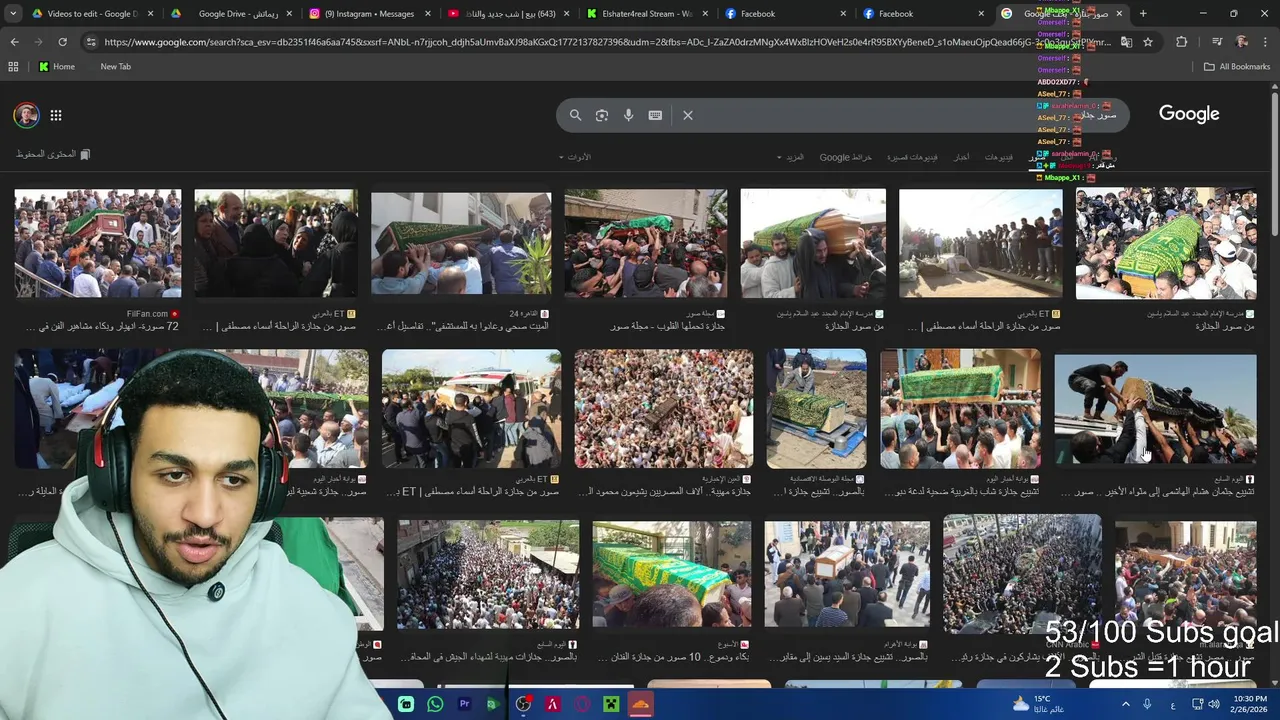Open اليوم السابع هشام الهاشمي funeral thumbnail
Screen dimensions: 1280x720
(1156, 408)
